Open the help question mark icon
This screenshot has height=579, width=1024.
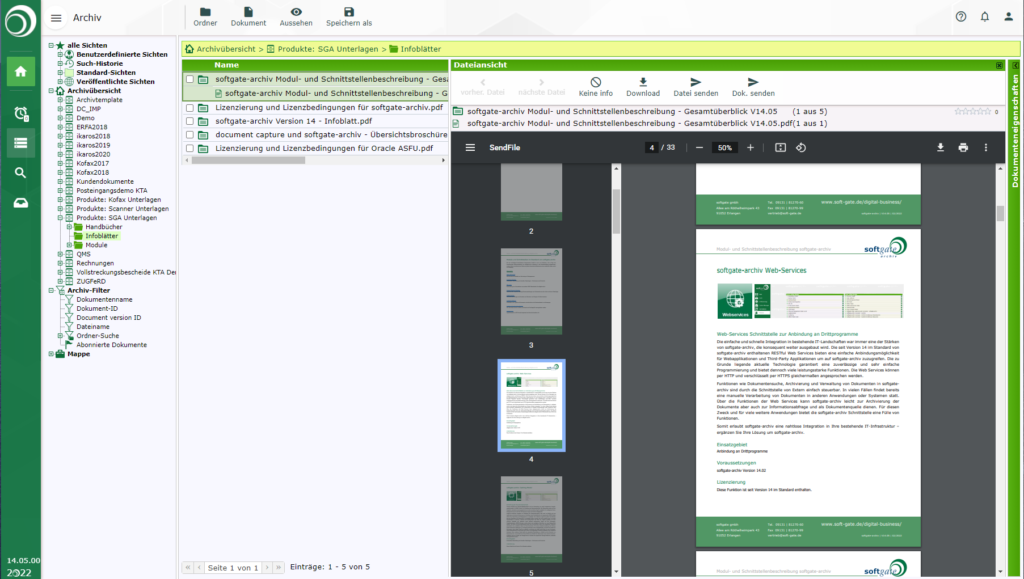tap(961, 17)
